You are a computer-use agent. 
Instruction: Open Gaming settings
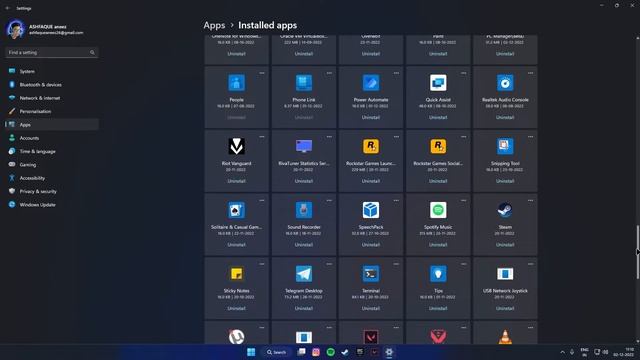click(x=52, y=165)
